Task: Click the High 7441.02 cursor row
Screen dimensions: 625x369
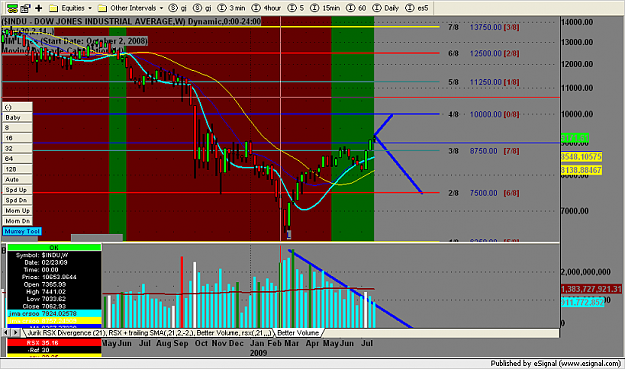Action: point(54,292)
